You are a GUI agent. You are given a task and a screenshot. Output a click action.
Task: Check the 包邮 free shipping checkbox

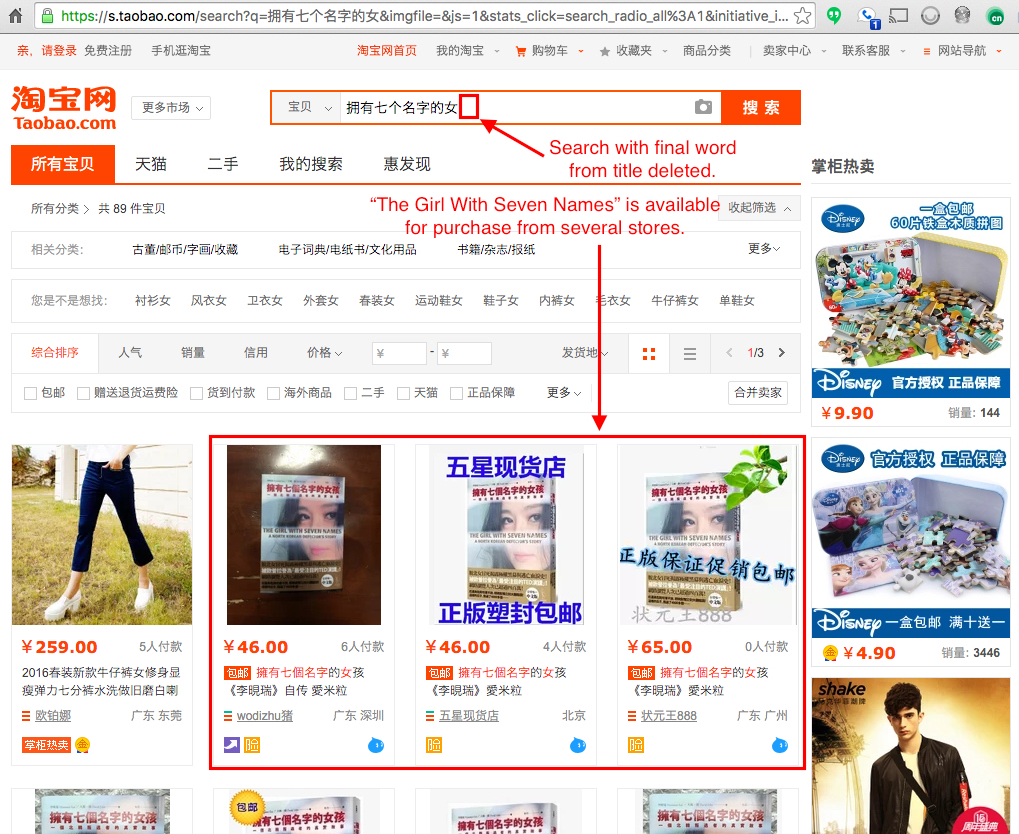pyautogui.click(x=30, y=393)
